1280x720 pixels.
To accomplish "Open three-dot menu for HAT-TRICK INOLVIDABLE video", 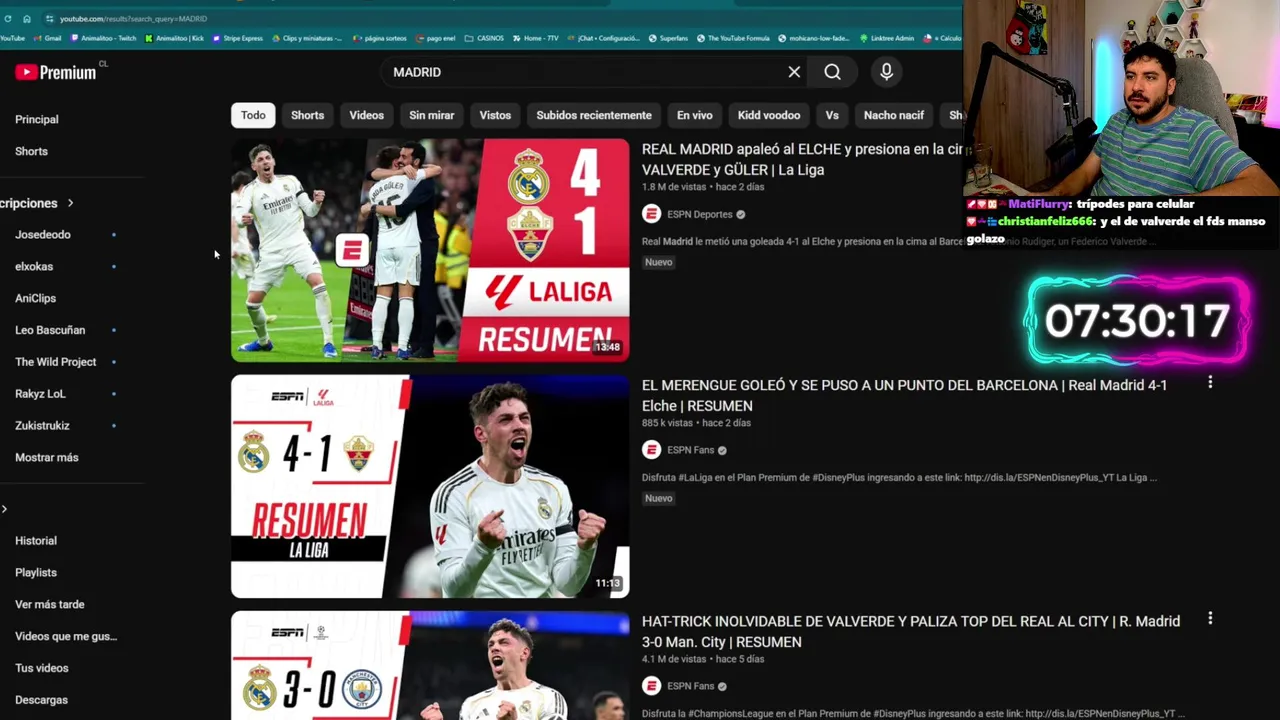I will point(1210,619).
